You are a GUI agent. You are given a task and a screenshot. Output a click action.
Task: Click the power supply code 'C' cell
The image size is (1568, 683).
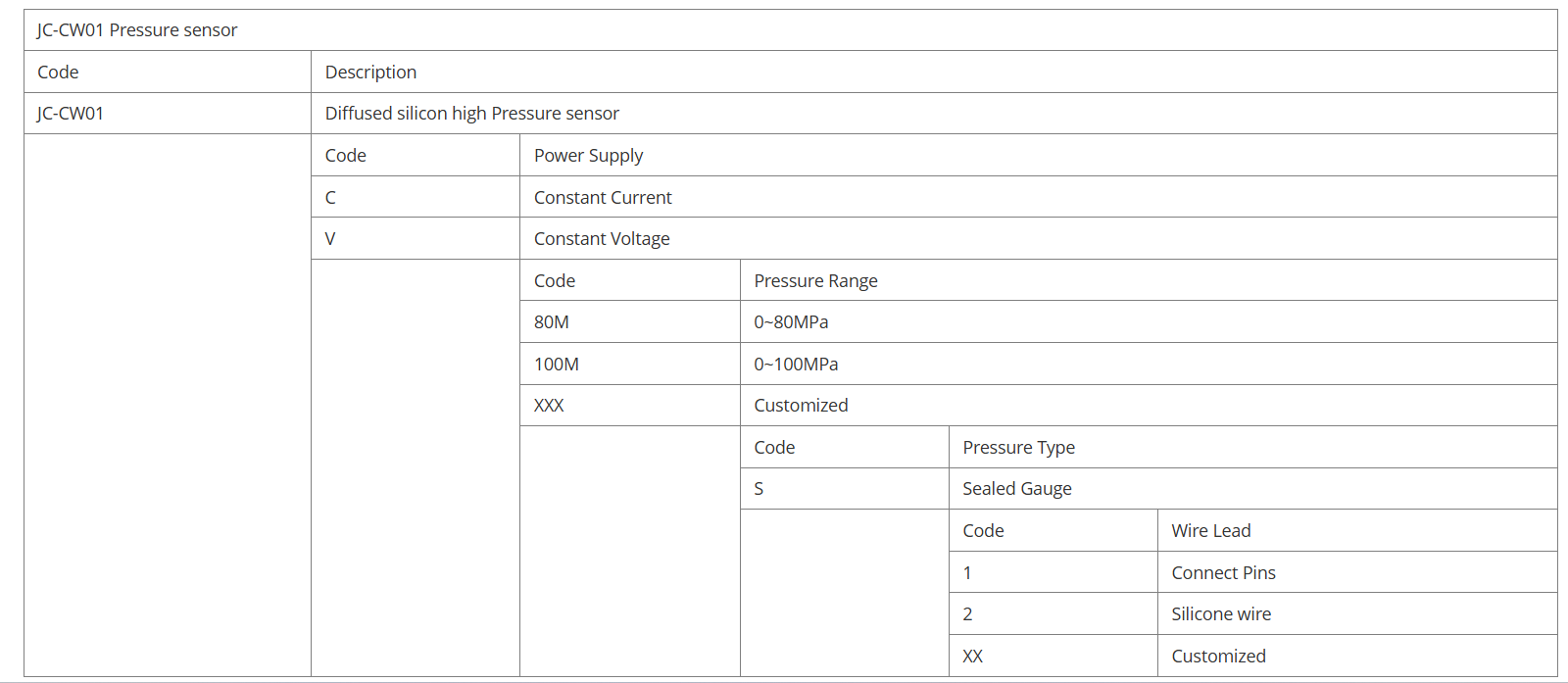pos(330,198)
